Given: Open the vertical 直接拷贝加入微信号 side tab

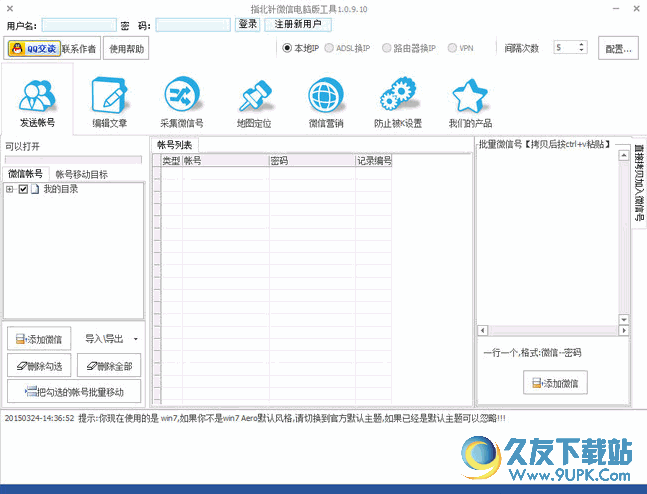Looking at the screenshot, I should click(639, 182).
